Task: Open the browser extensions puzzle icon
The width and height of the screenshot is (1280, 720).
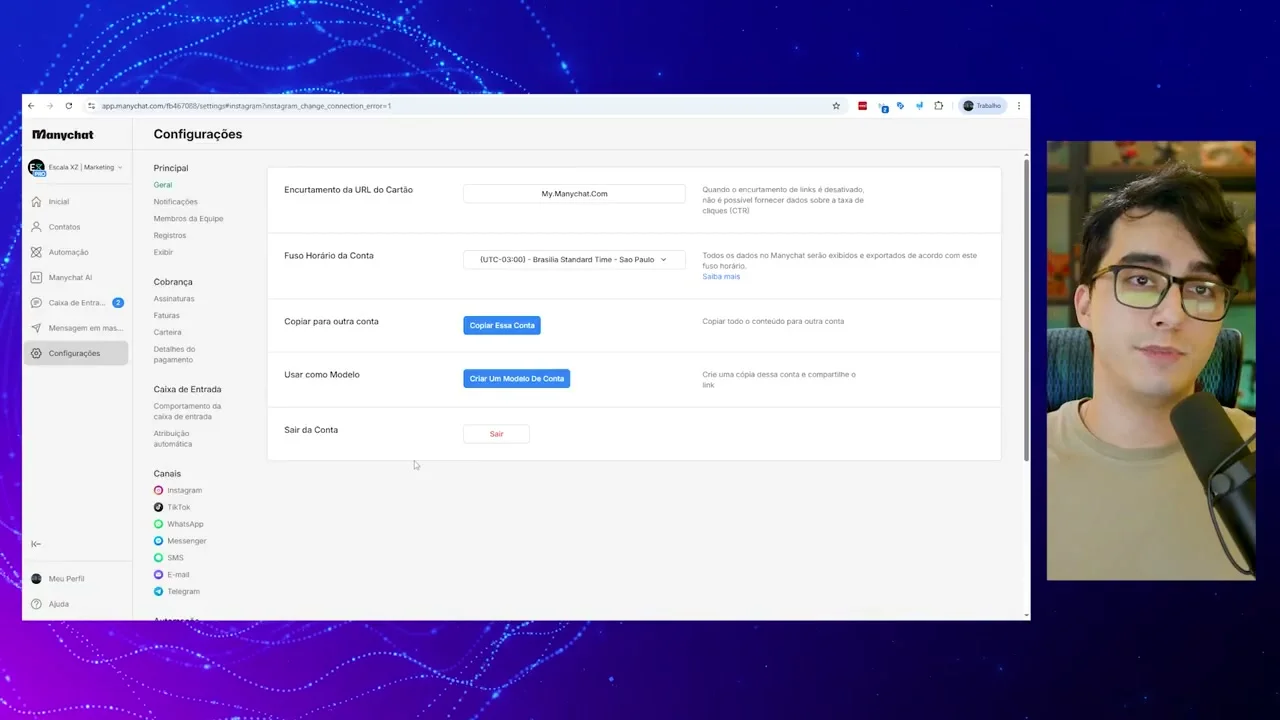Action: (x=938, y=106)
